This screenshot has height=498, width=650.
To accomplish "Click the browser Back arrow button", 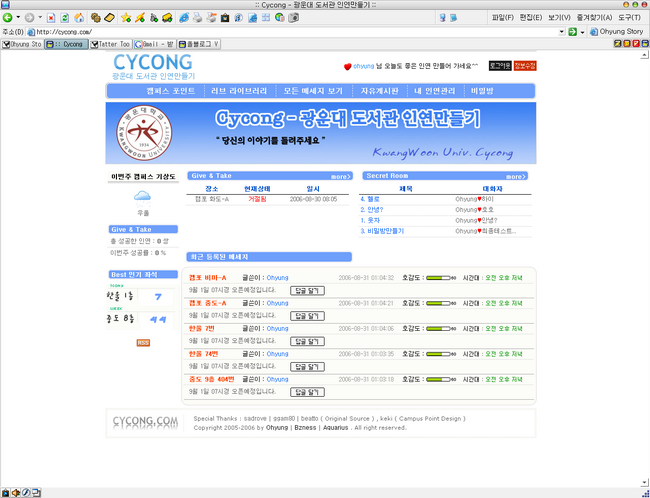I will 8,18.
